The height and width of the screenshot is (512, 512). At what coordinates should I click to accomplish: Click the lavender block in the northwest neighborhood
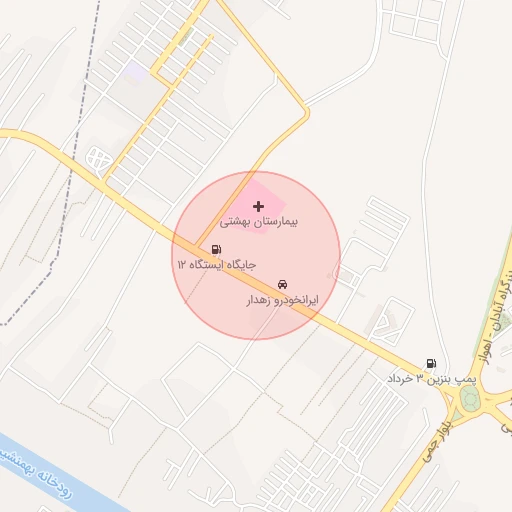[x=135, y=72]
